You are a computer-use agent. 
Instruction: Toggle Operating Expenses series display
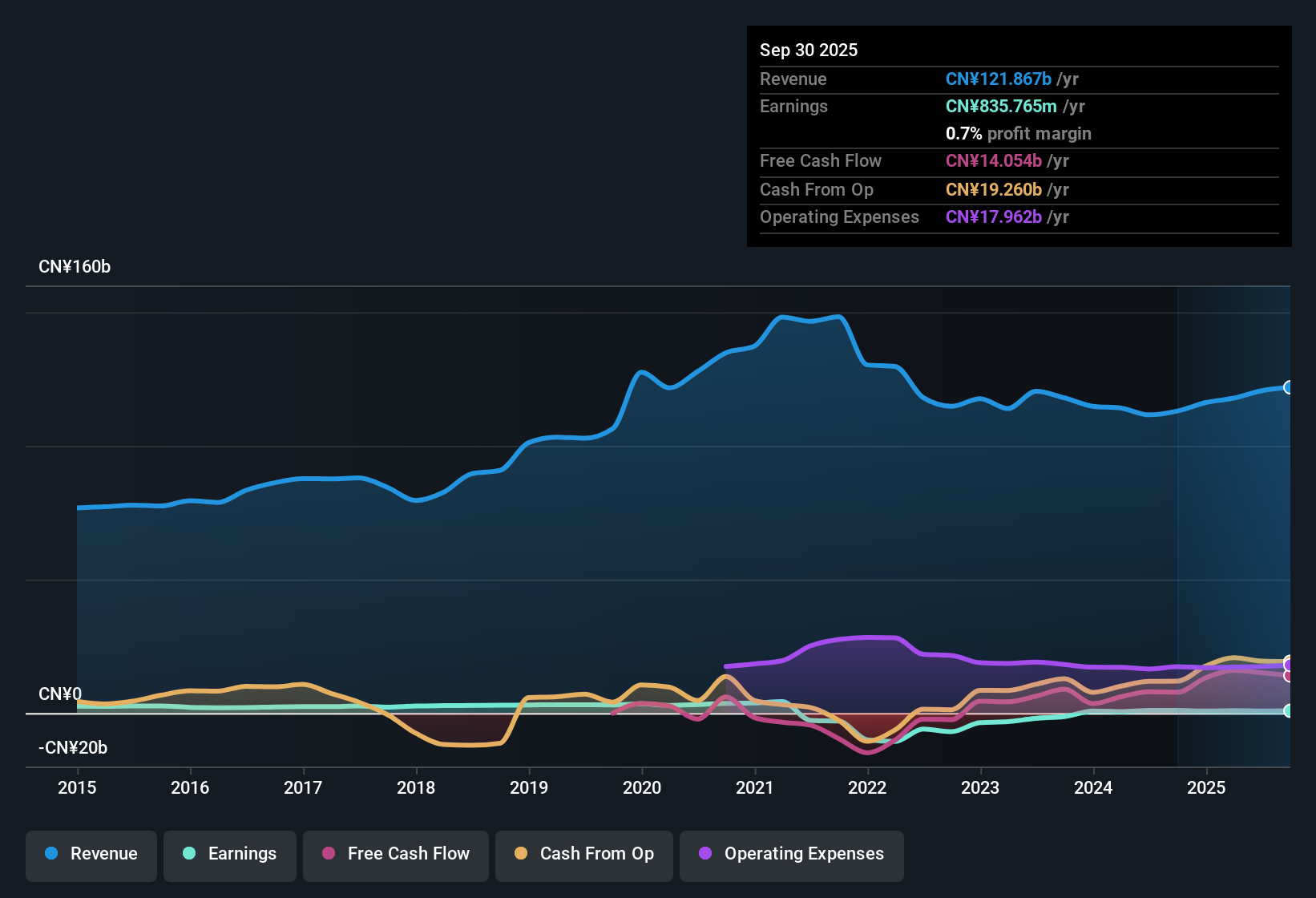click(x=791, y=856)
